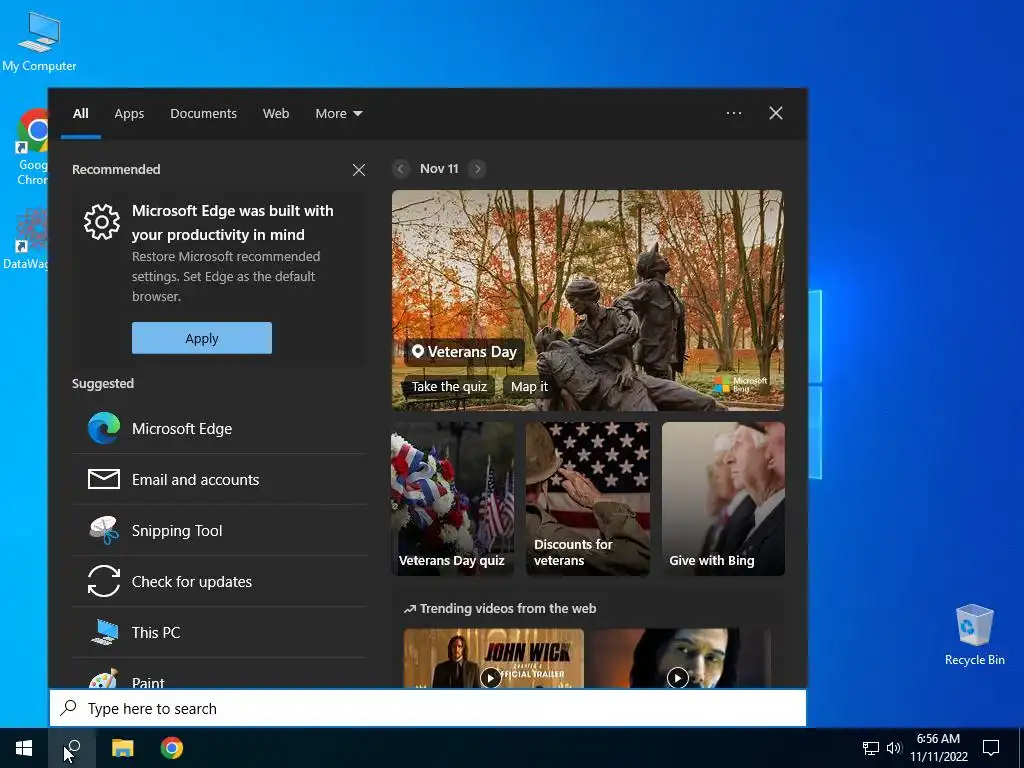The width and height of the screenshot is (1024, 768).
Task: Switch to the Apps tab
Action: click(129, 114)
